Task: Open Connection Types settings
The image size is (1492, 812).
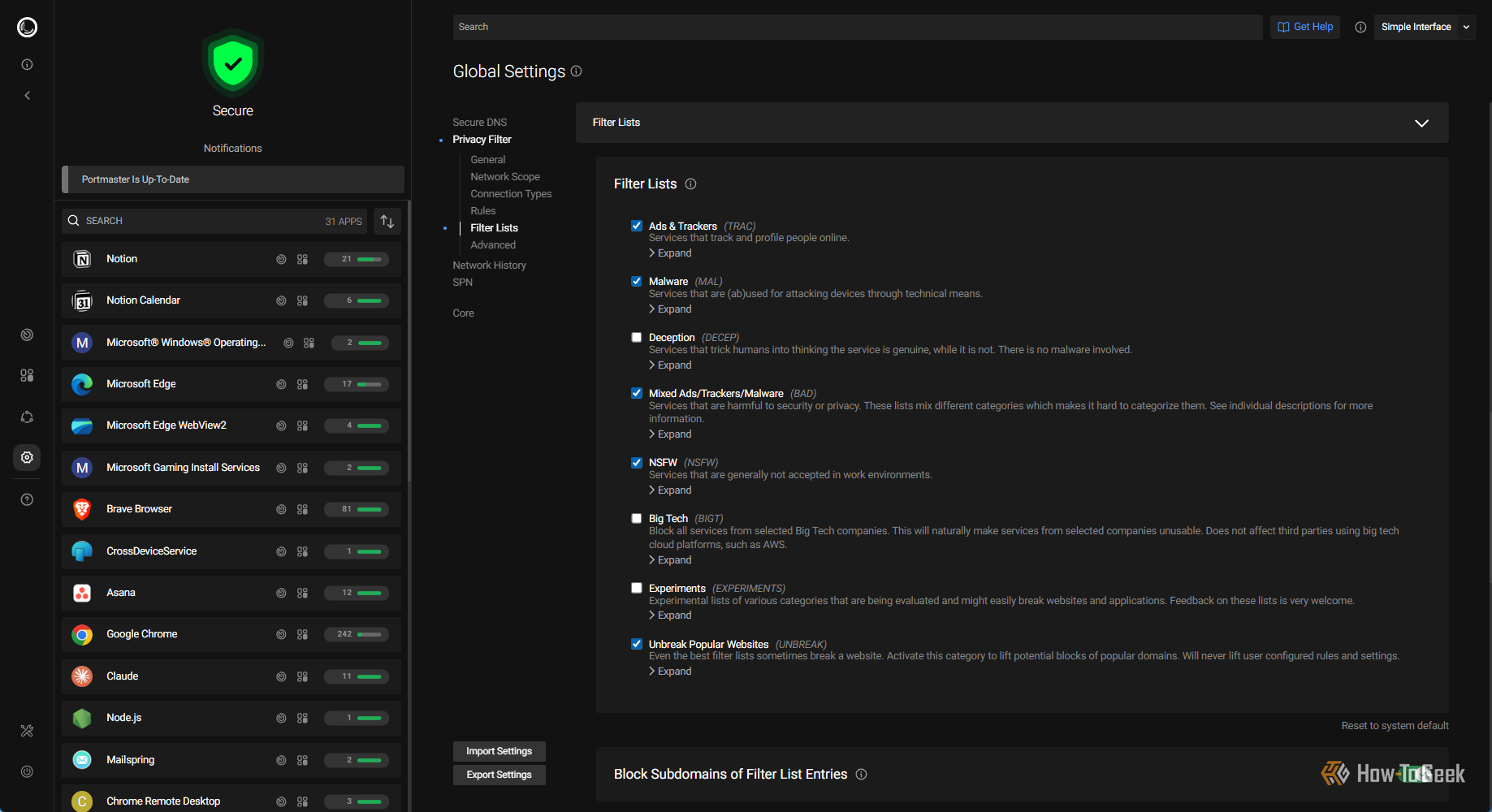Action: (x=511, y=193)
